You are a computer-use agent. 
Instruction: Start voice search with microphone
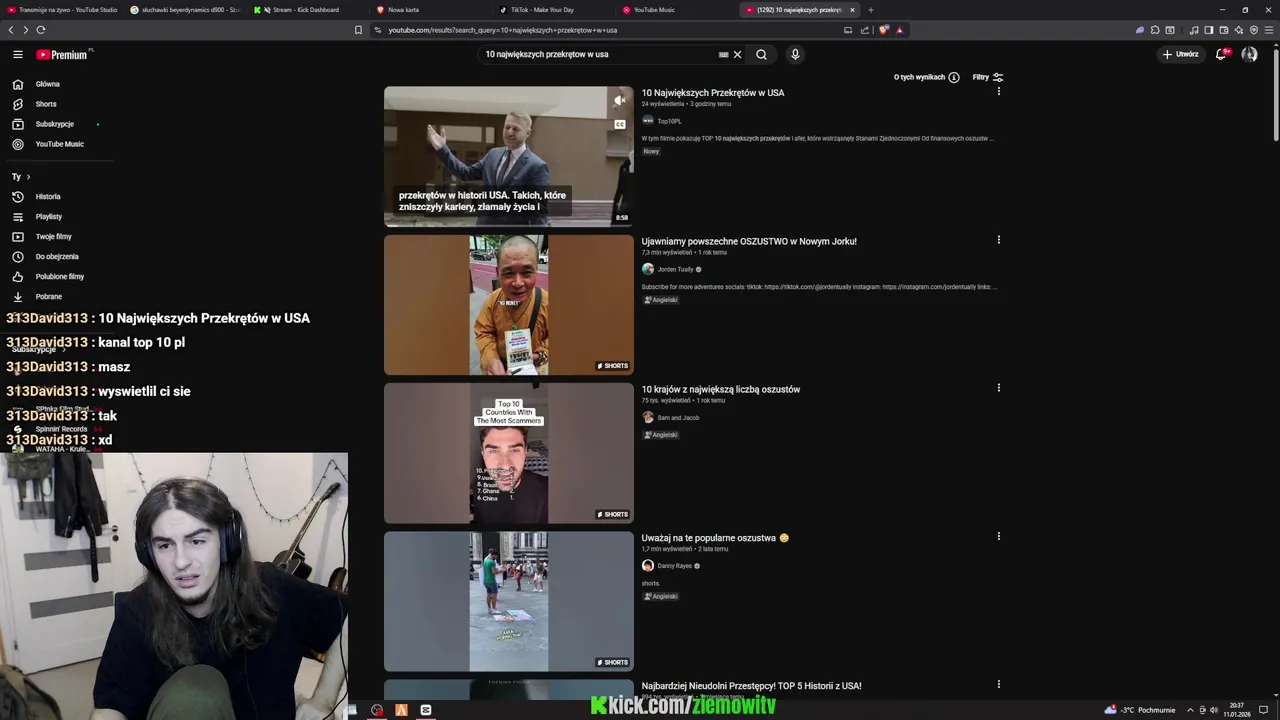(x=795, y=54)
